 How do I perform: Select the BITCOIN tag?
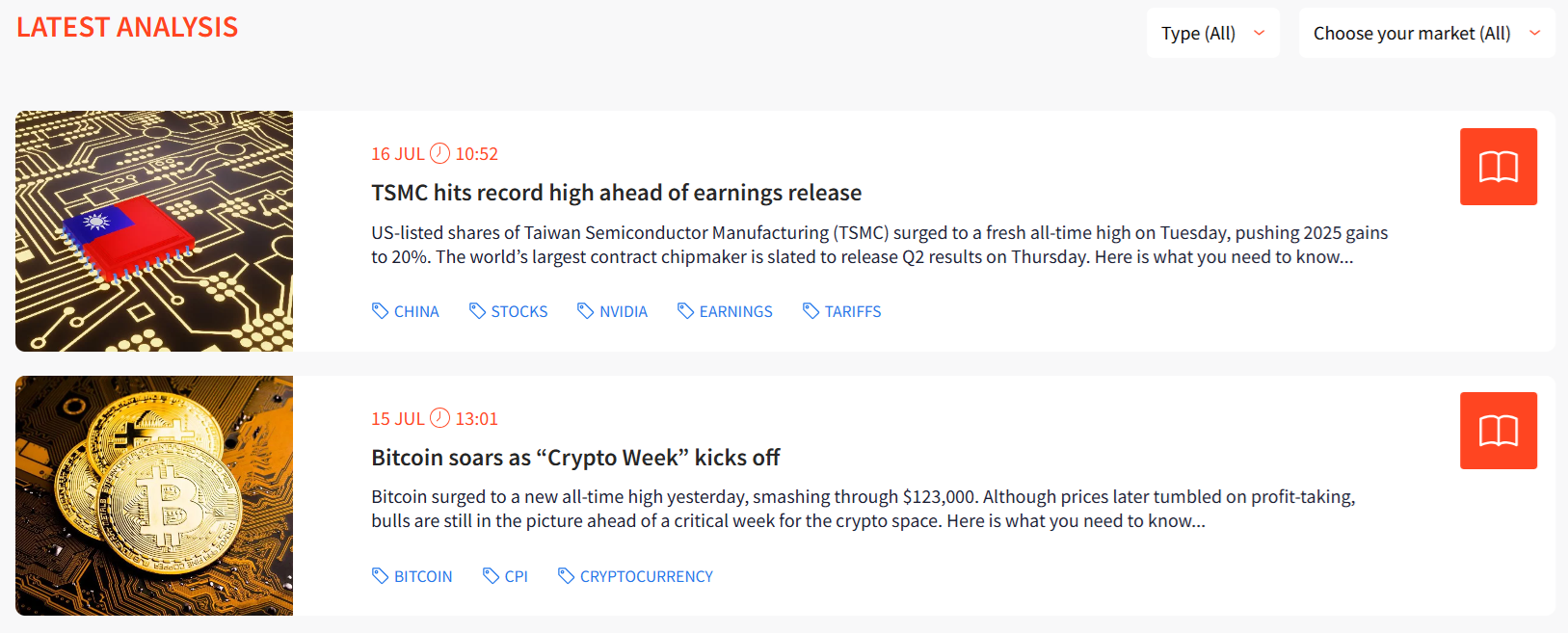[412, 576]
